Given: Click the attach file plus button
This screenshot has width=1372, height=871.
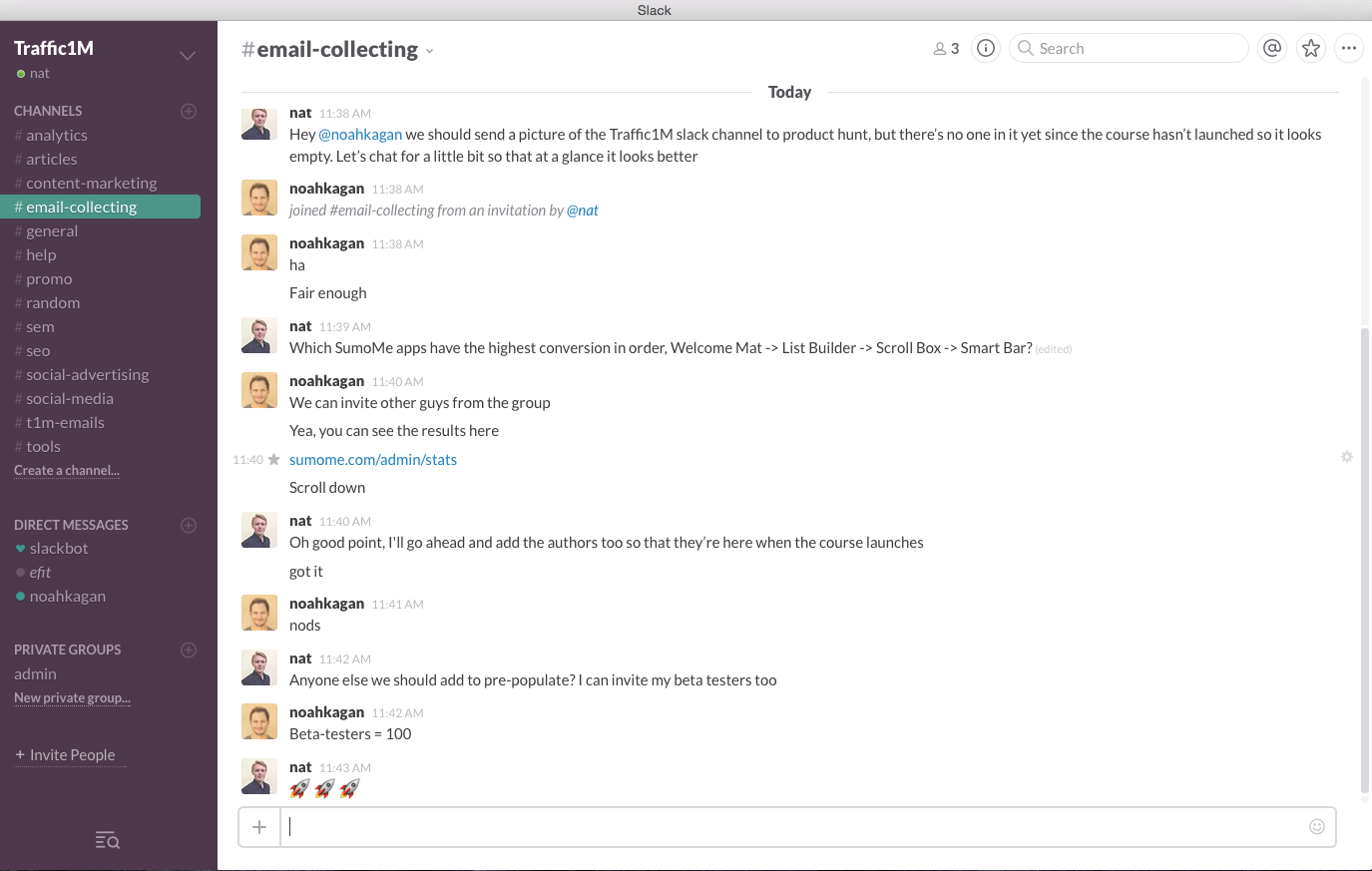Looking at the screenshot, I should tap(259, 826).
